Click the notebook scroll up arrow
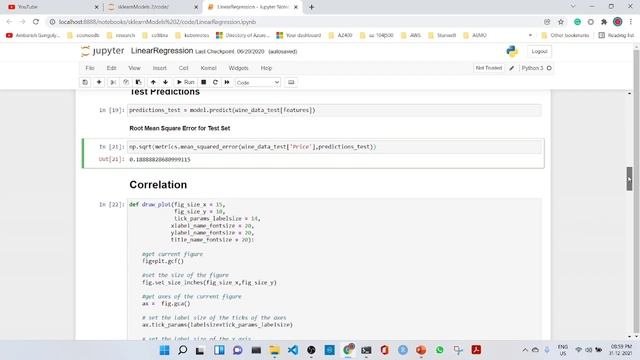Screen dimensions: 640x360 pyautogui.click(x=629, y=93)
